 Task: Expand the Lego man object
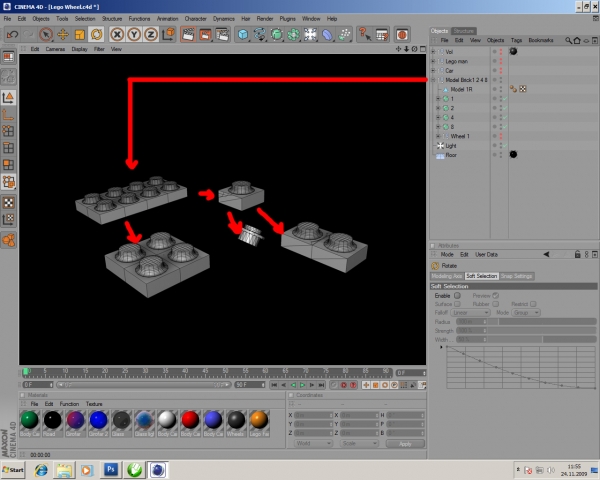tap(433, 61)
